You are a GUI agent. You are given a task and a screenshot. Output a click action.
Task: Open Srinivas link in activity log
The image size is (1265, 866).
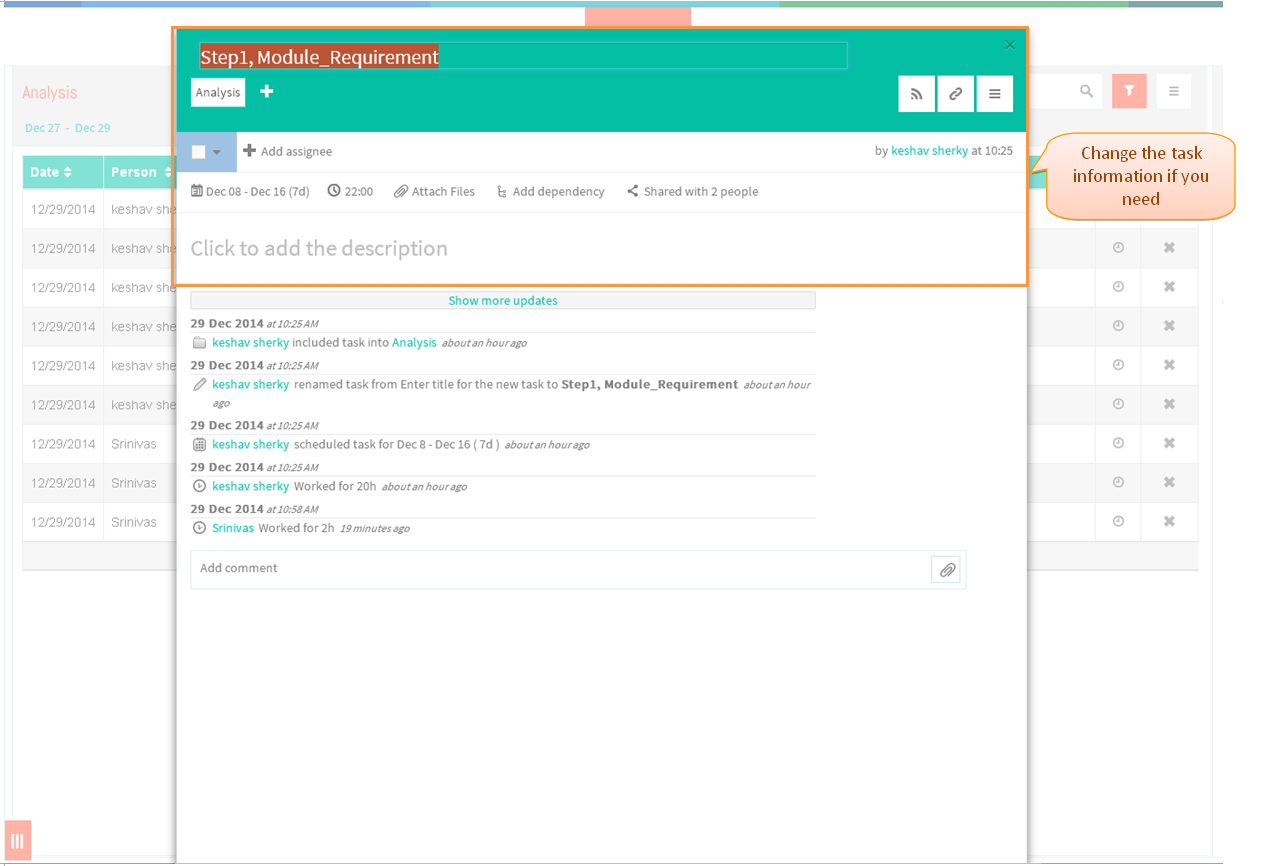click(x=233, y=528)
